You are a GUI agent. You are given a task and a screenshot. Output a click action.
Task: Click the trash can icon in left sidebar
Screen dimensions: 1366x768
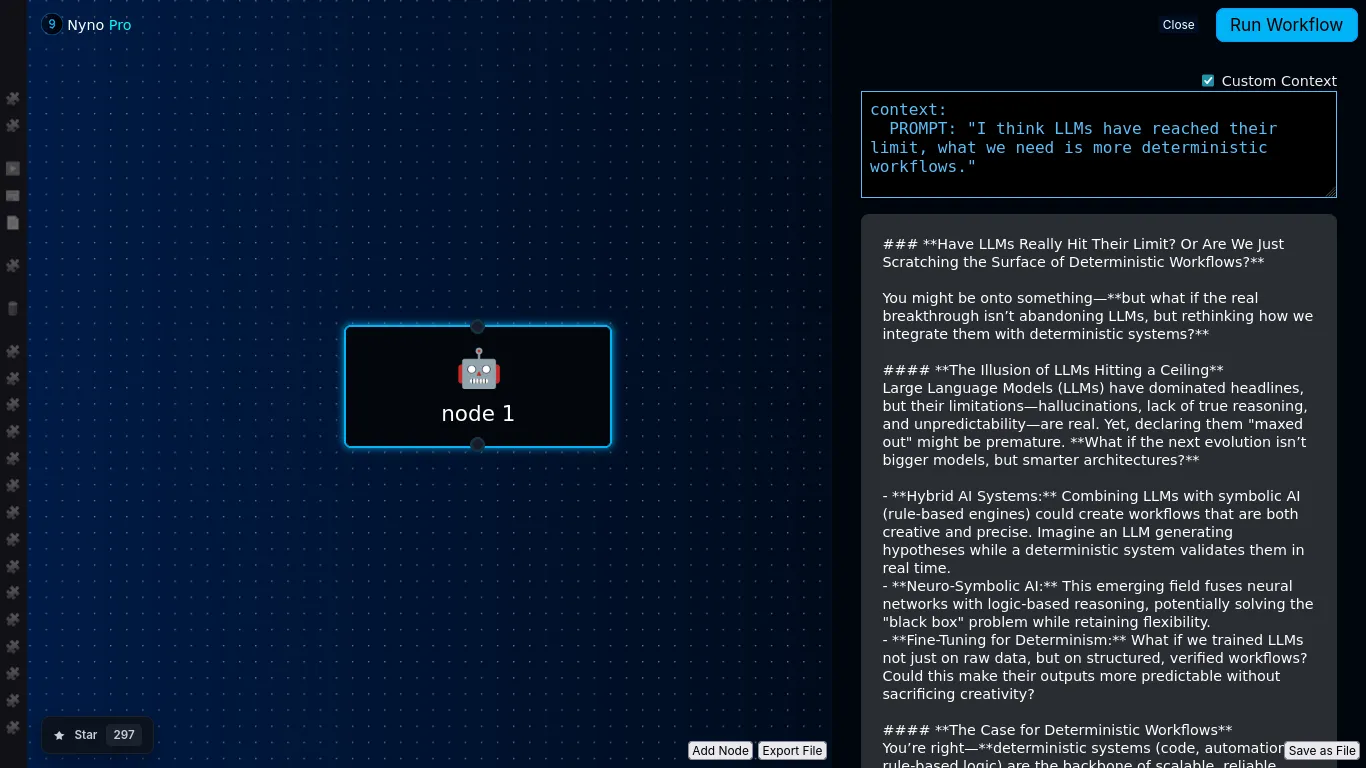(13, 308)
